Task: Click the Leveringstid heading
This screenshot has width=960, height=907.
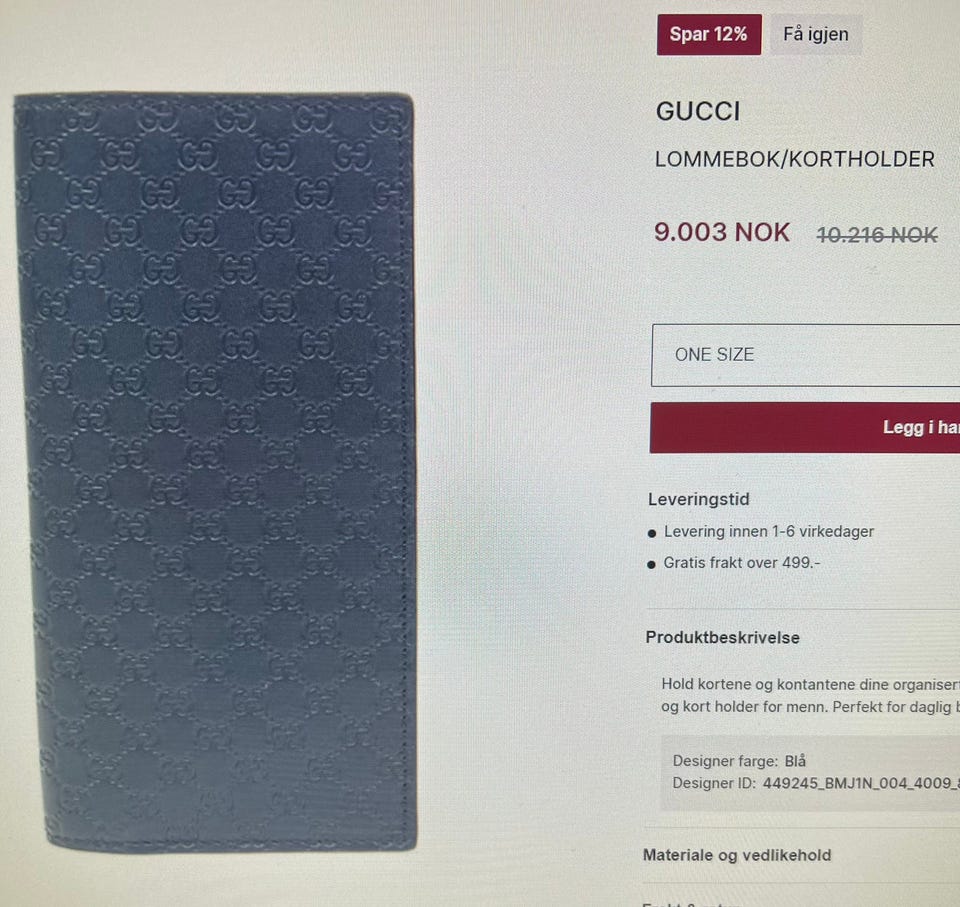Action: click(x=699, y=499)
